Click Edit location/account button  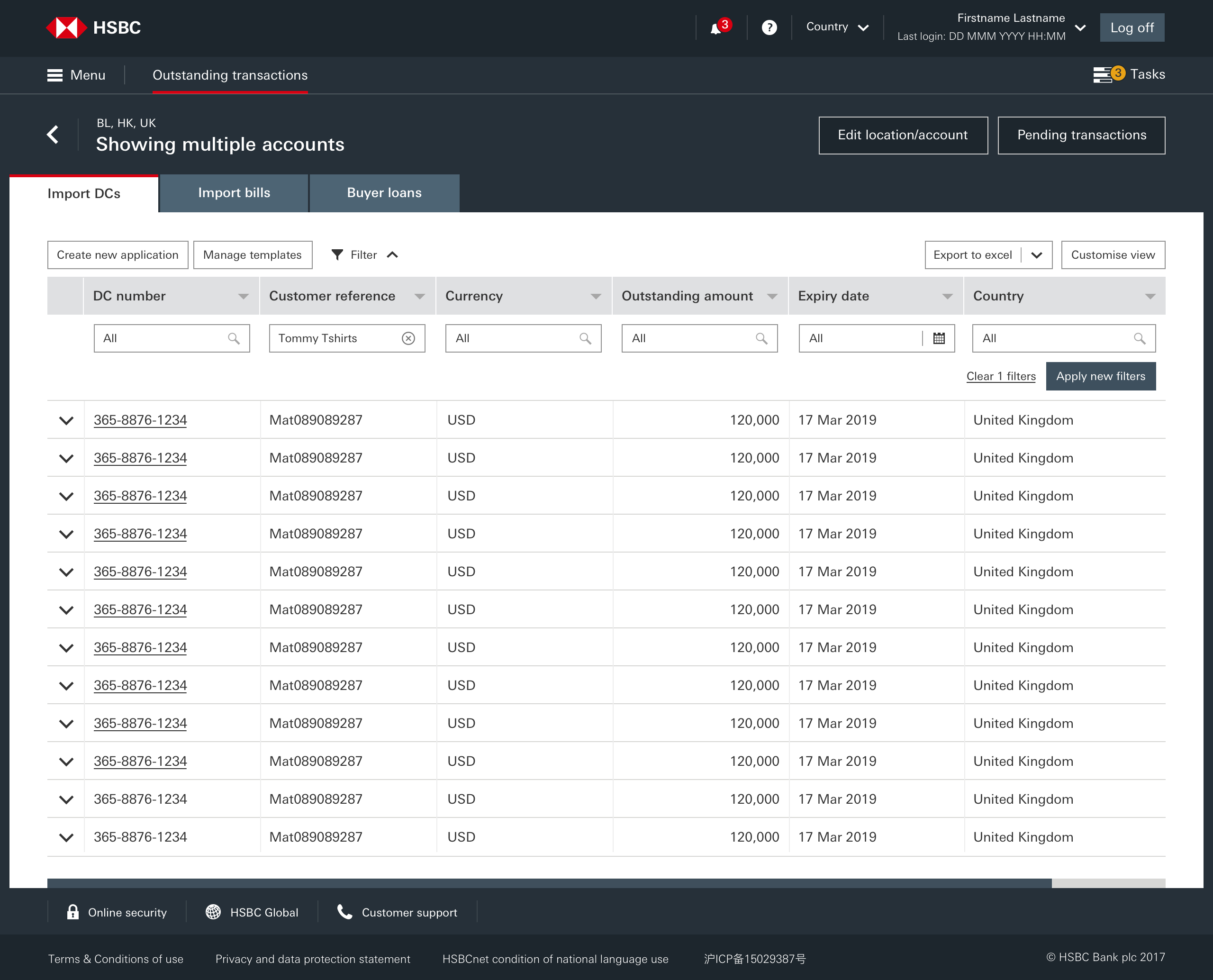(903, 136)
